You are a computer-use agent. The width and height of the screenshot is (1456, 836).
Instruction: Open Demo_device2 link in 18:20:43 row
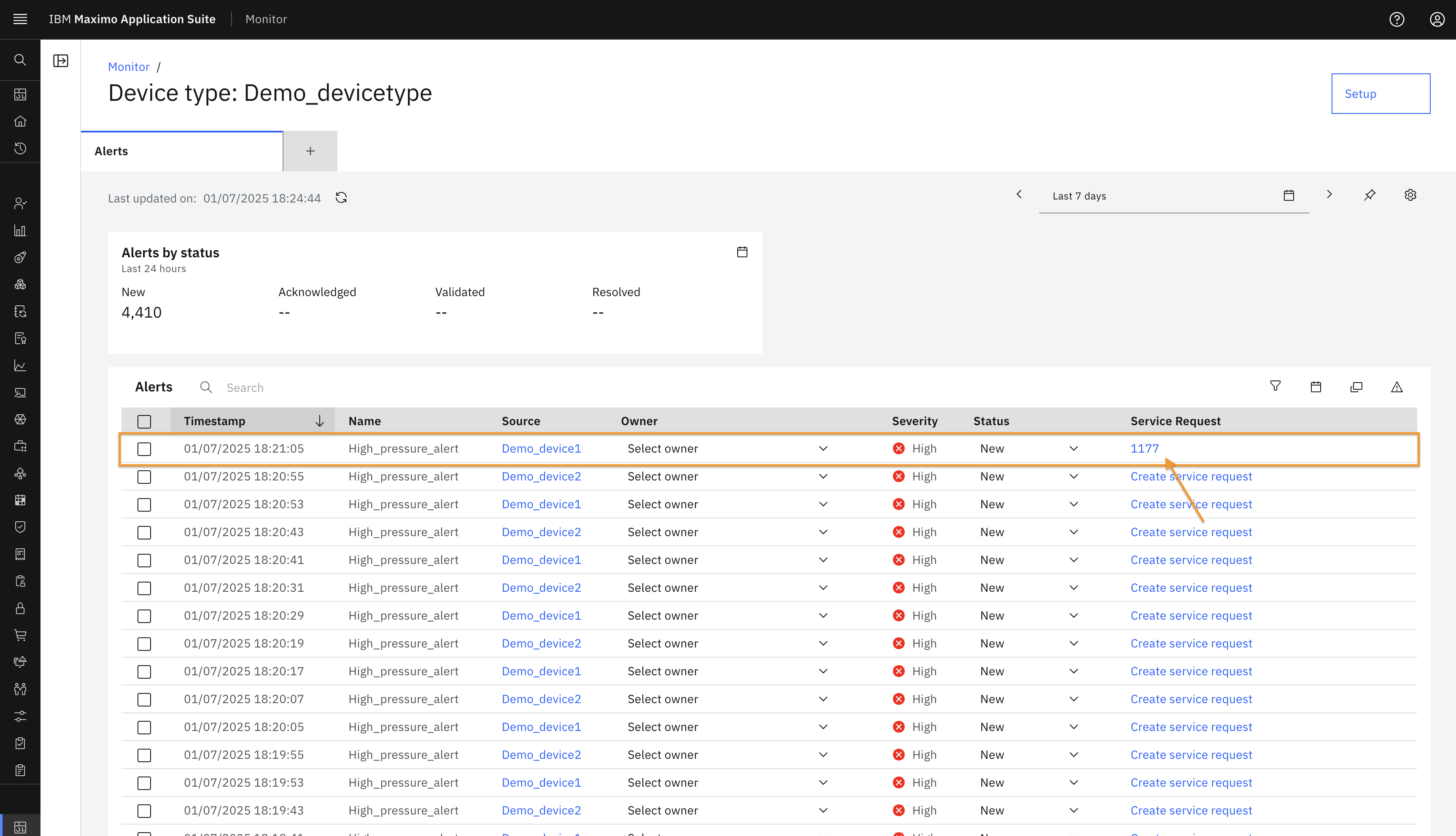[542, 532]
